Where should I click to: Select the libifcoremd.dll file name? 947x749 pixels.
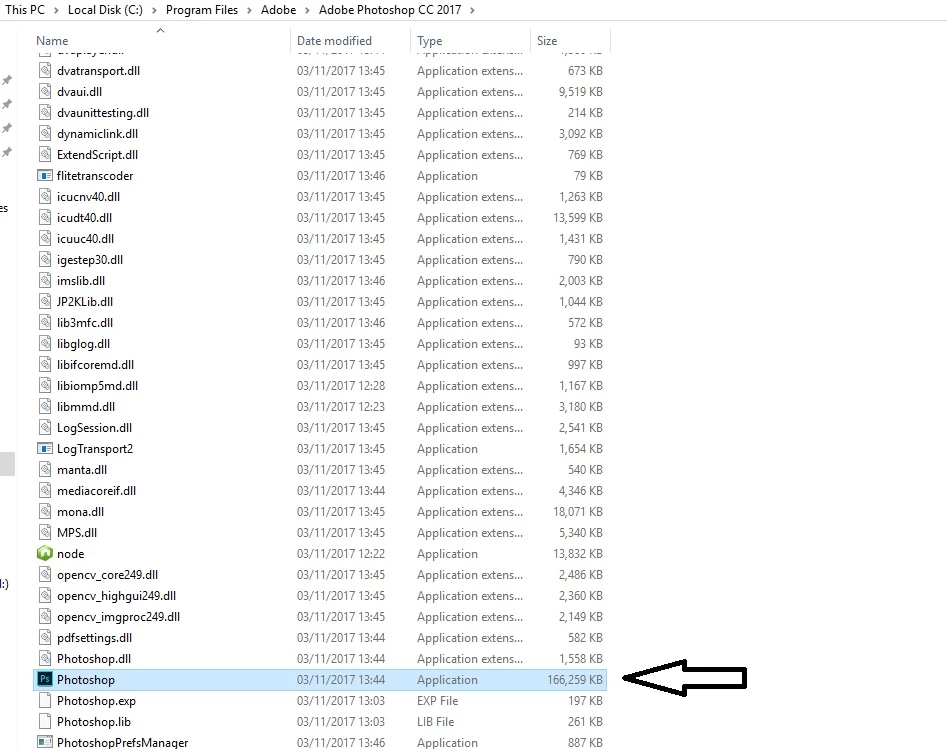(x=95, y=365)
